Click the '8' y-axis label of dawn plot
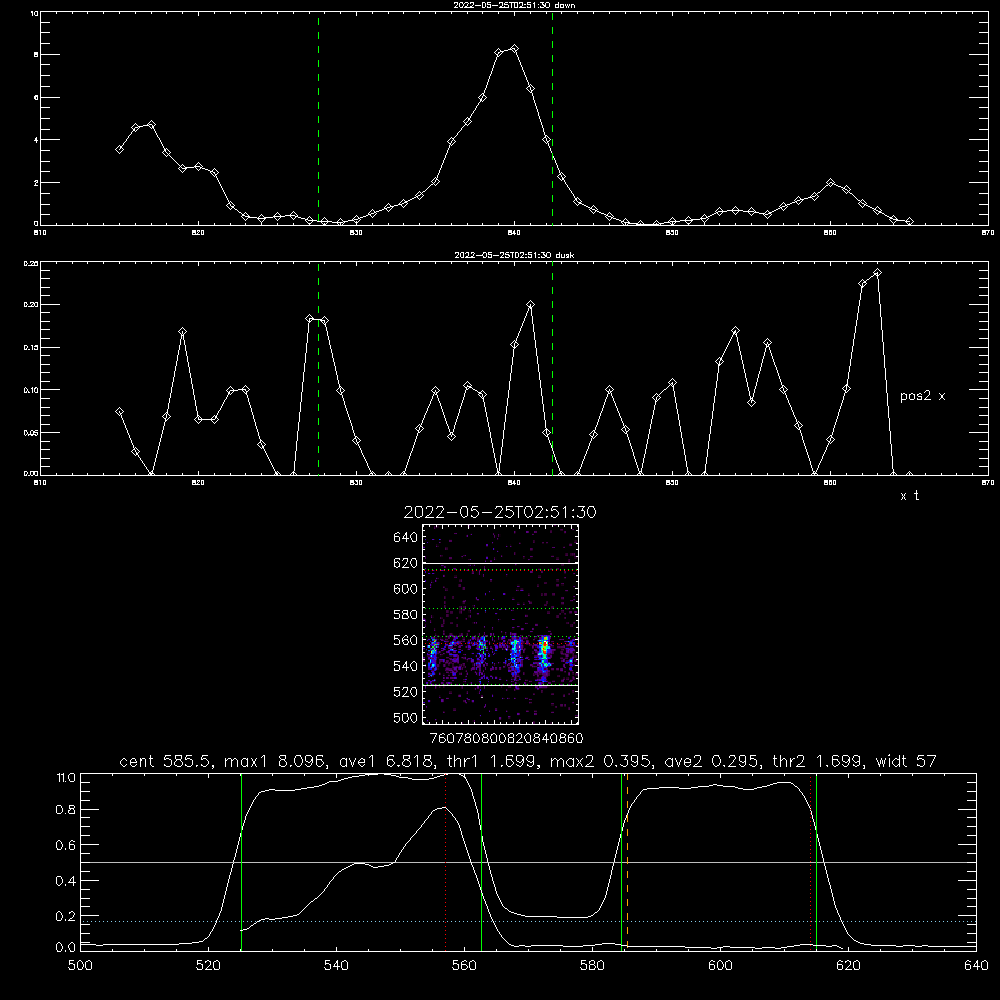 [36, 55]
